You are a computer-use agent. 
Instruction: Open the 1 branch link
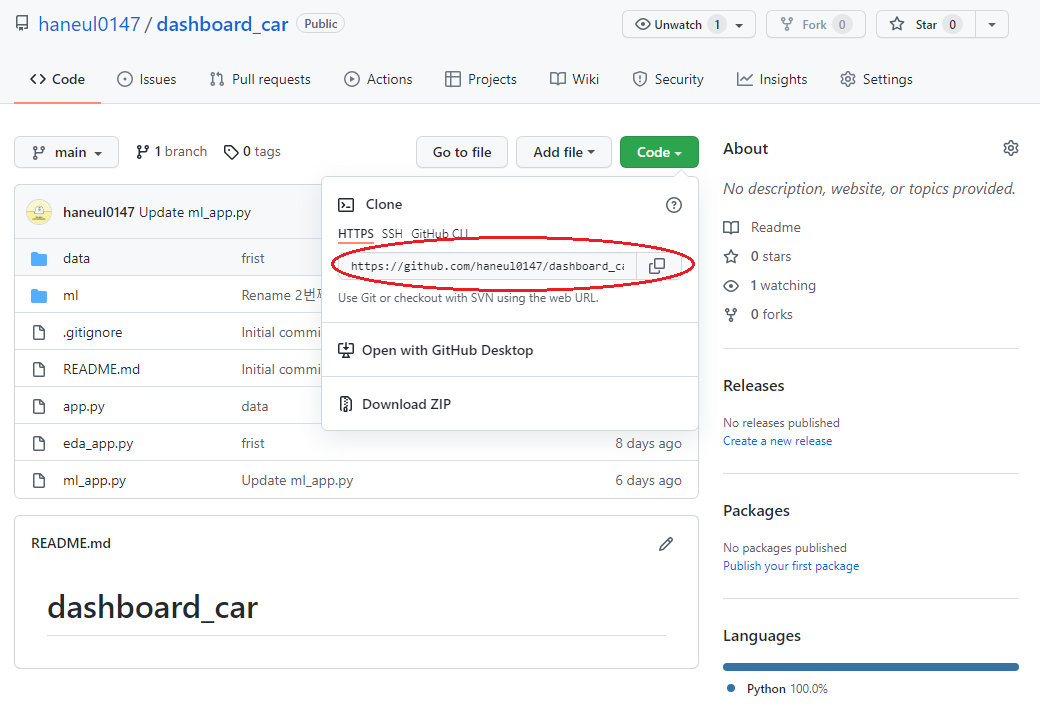[x=172, y=152]
